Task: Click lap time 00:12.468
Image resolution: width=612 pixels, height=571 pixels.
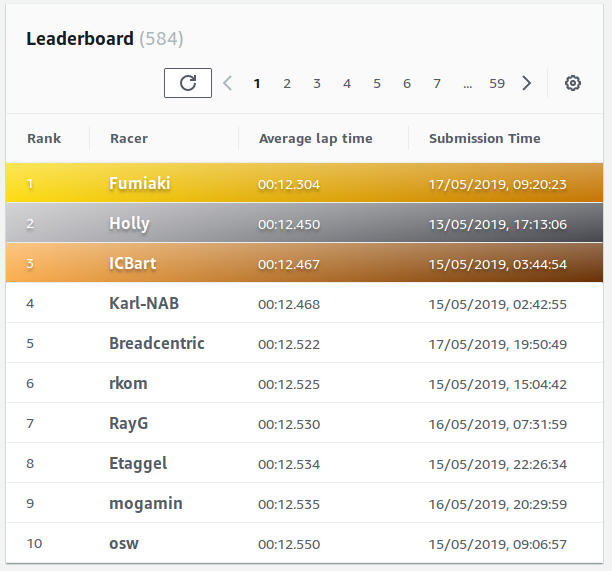Action: click(x=289, y=304)
